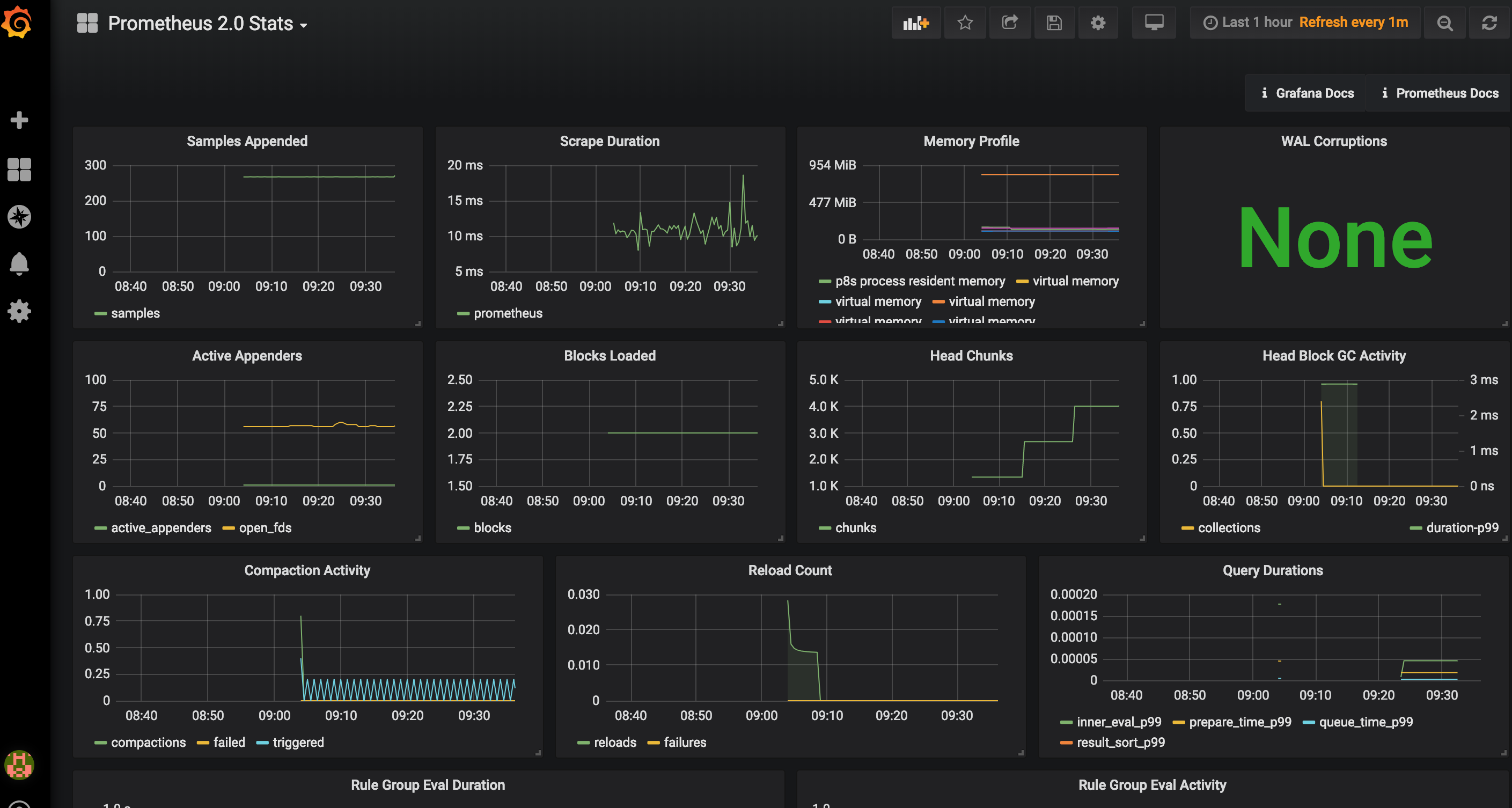Image resolution: width=1512 pixels, height=808 pixels.
Task: Click the Grafana logo home icon
Action: pyautogui.click(x=18, y=23)
